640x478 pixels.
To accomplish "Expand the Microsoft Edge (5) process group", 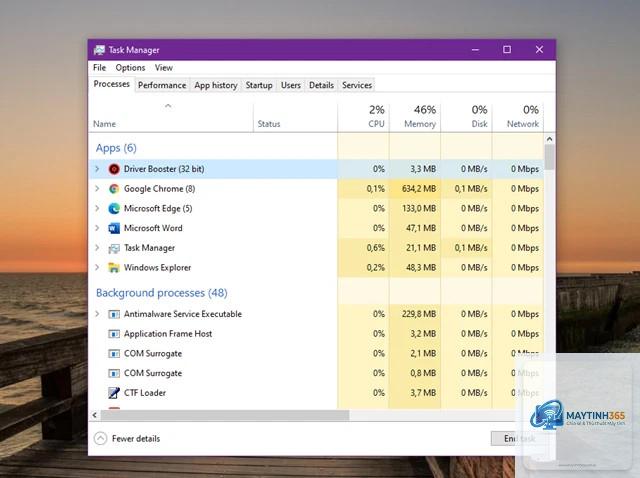I will pos(97,208).
